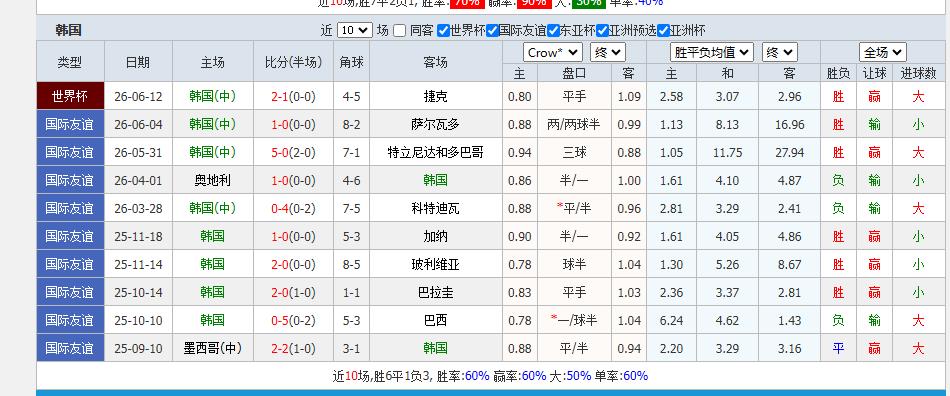Viewport: 950px width, 396px height.
Task: Open the 全场 dropdown
Action: [883, 53]
